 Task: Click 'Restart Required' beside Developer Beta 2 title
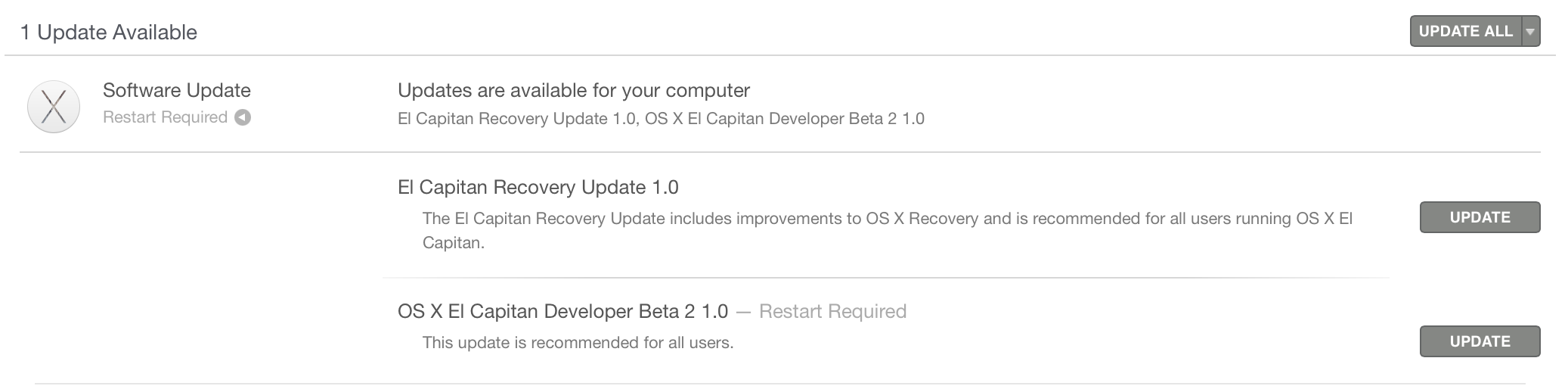[832, 311]
